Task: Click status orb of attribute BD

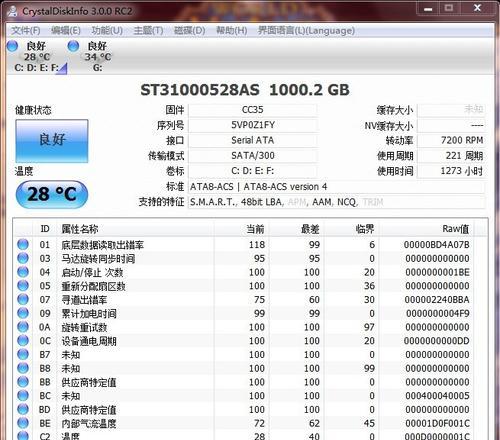Action: tap(23, 409)
